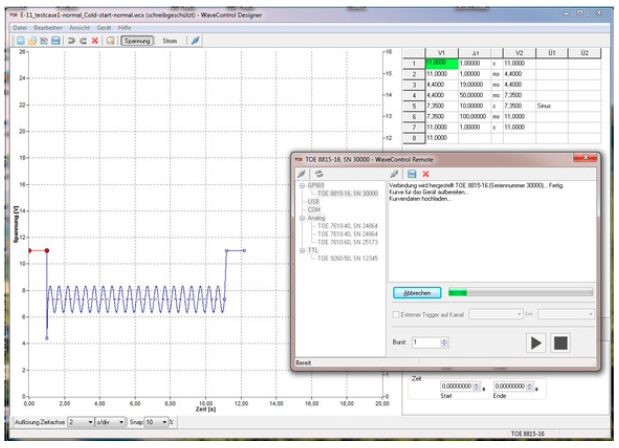Click the connect plug icon in Remote window
Viewport: 619px width, 448px height.
point(302,174)
